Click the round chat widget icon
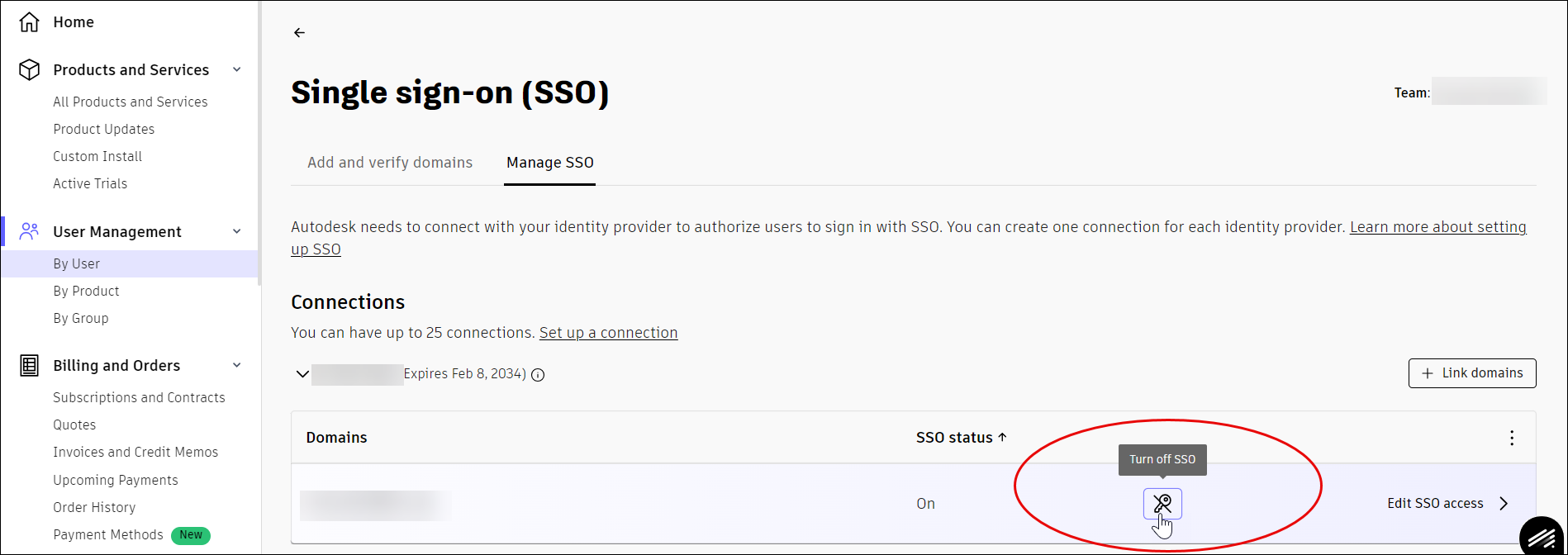This screenshot has height=555, width=1568. tap(1542, 538)
